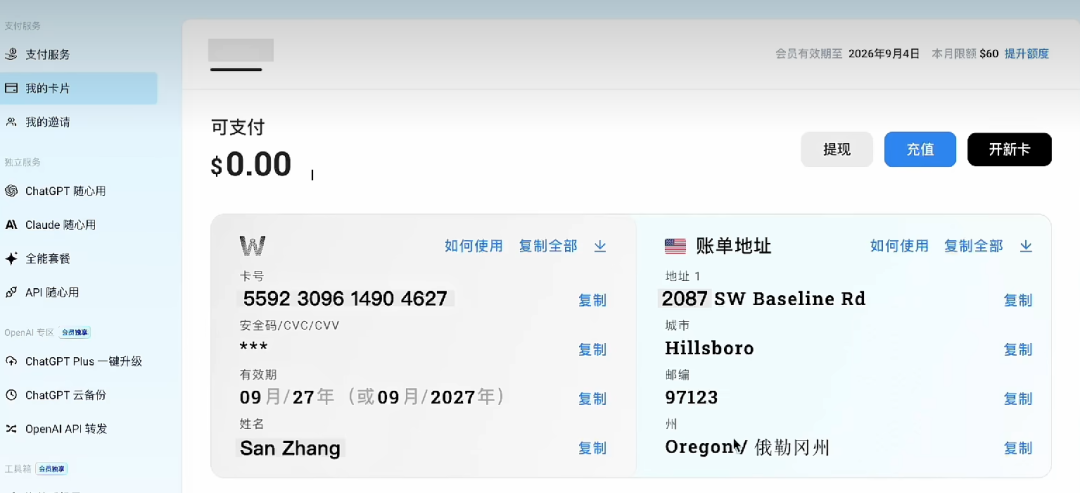
Task: Click the ChatGPT 云备份 clock icon
Action: click(11, 395)
